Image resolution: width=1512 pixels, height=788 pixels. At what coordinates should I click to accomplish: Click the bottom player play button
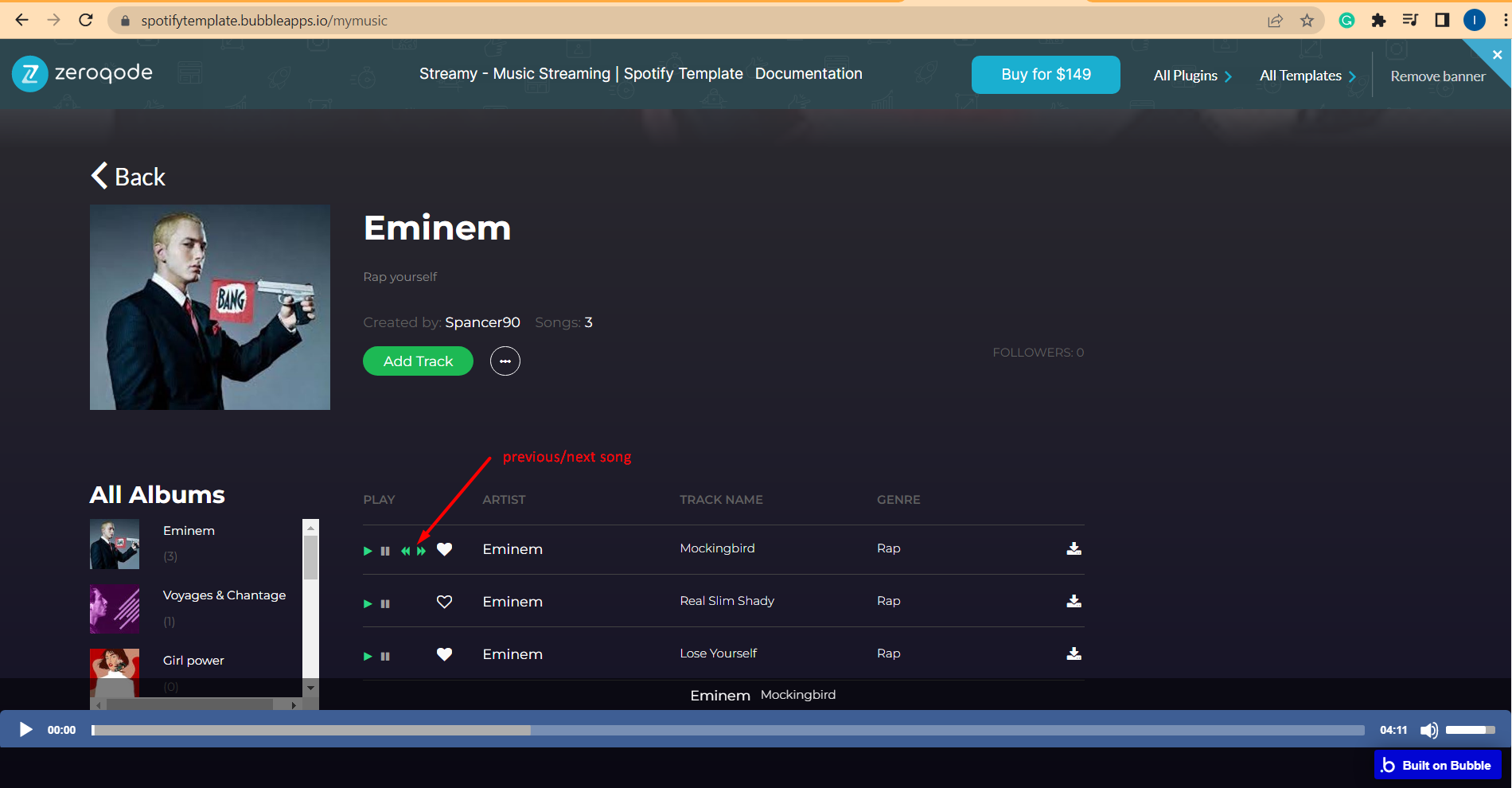point(25,730)
